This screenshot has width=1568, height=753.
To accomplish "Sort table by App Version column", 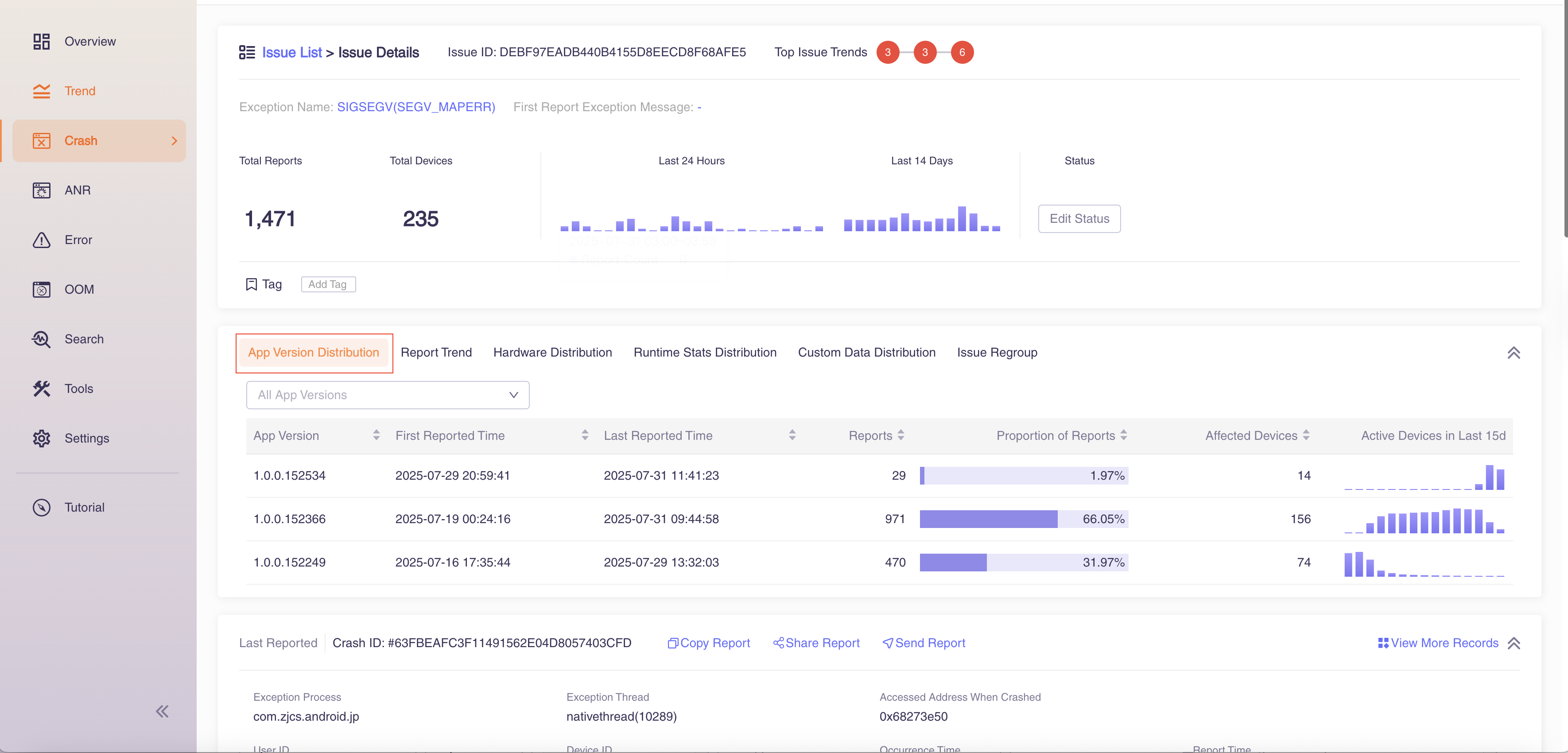I will click(376, 435).
